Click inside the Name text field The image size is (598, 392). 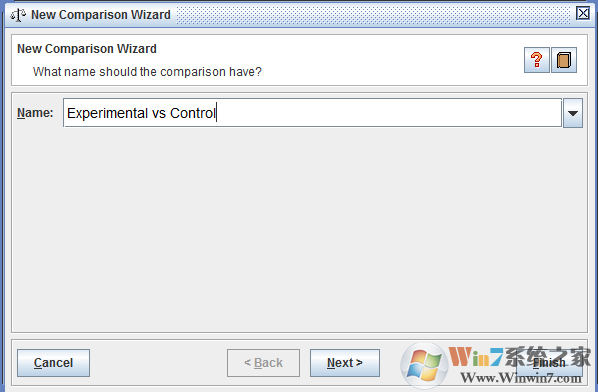312,113
